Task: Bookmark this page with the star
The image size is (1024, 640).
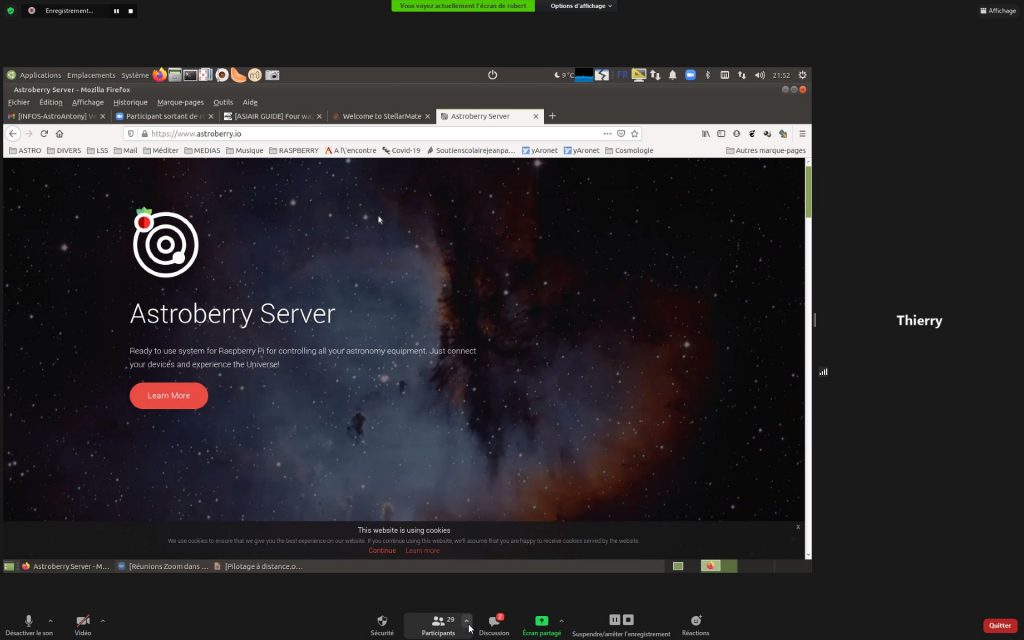Action: pos(634,134)
